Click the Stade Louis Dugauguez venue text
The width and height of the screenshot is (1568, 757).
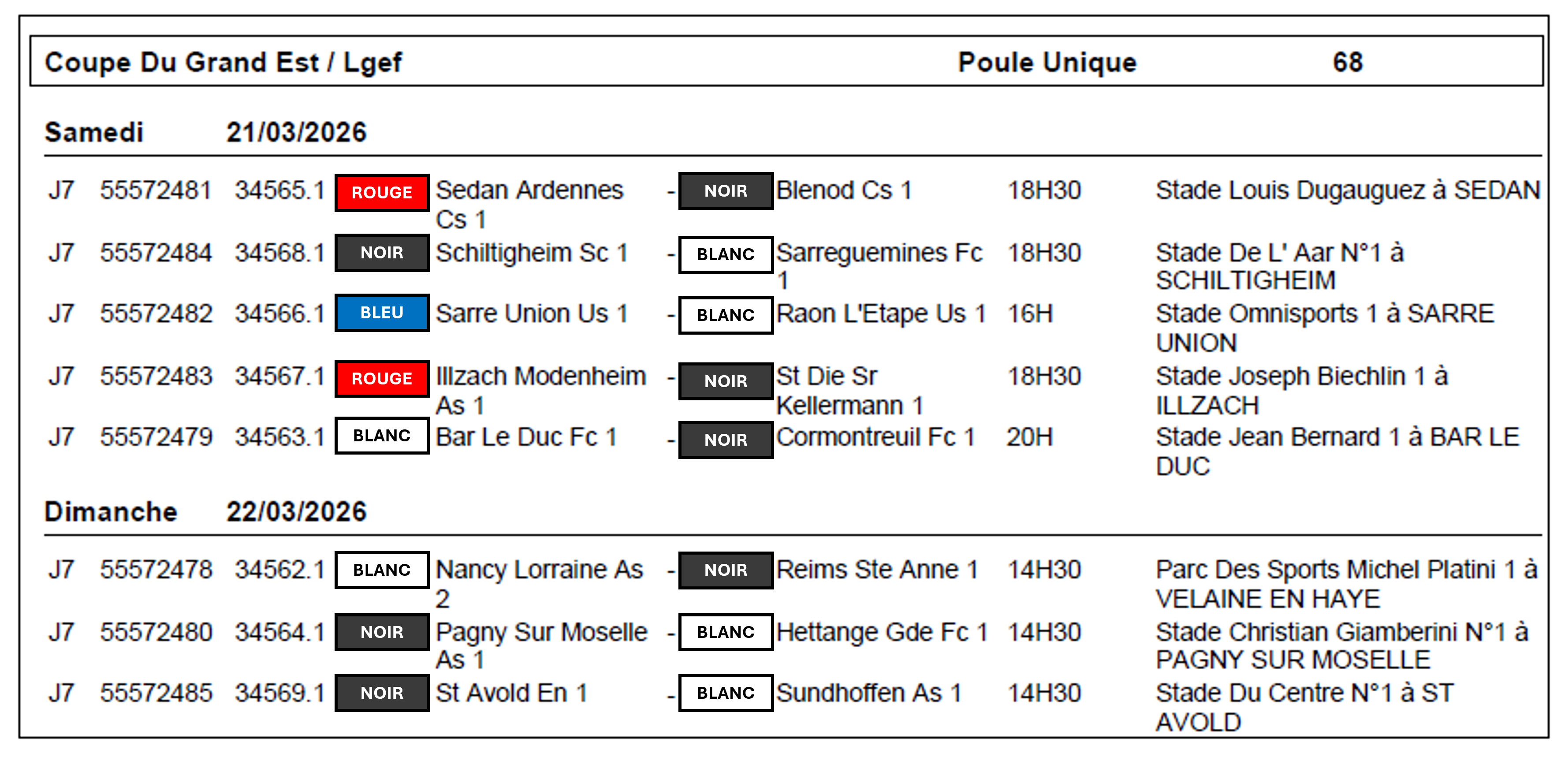coord(1348,190)
